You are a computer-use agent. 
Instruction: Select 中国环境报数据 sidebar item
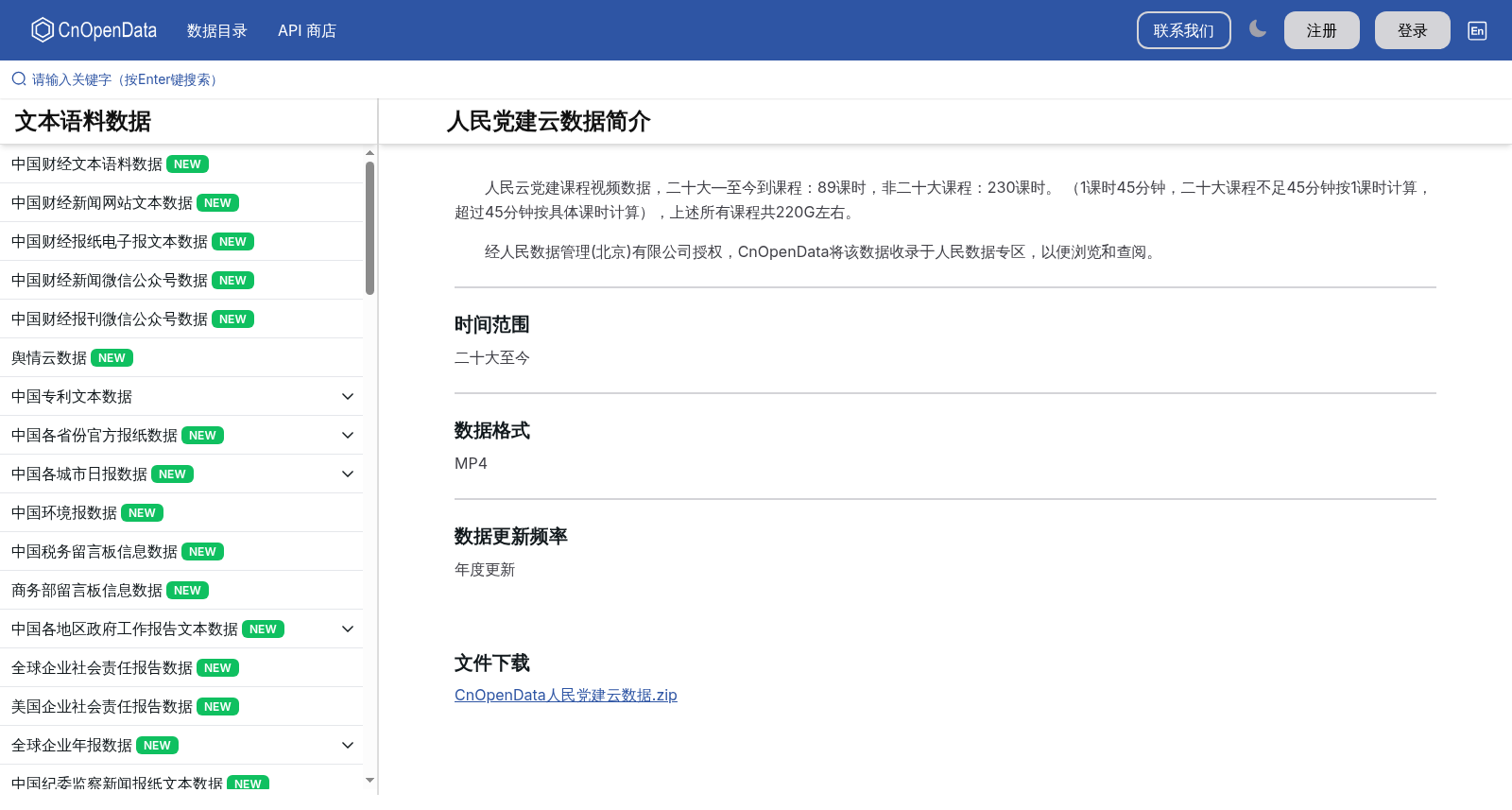coord(181,512)
